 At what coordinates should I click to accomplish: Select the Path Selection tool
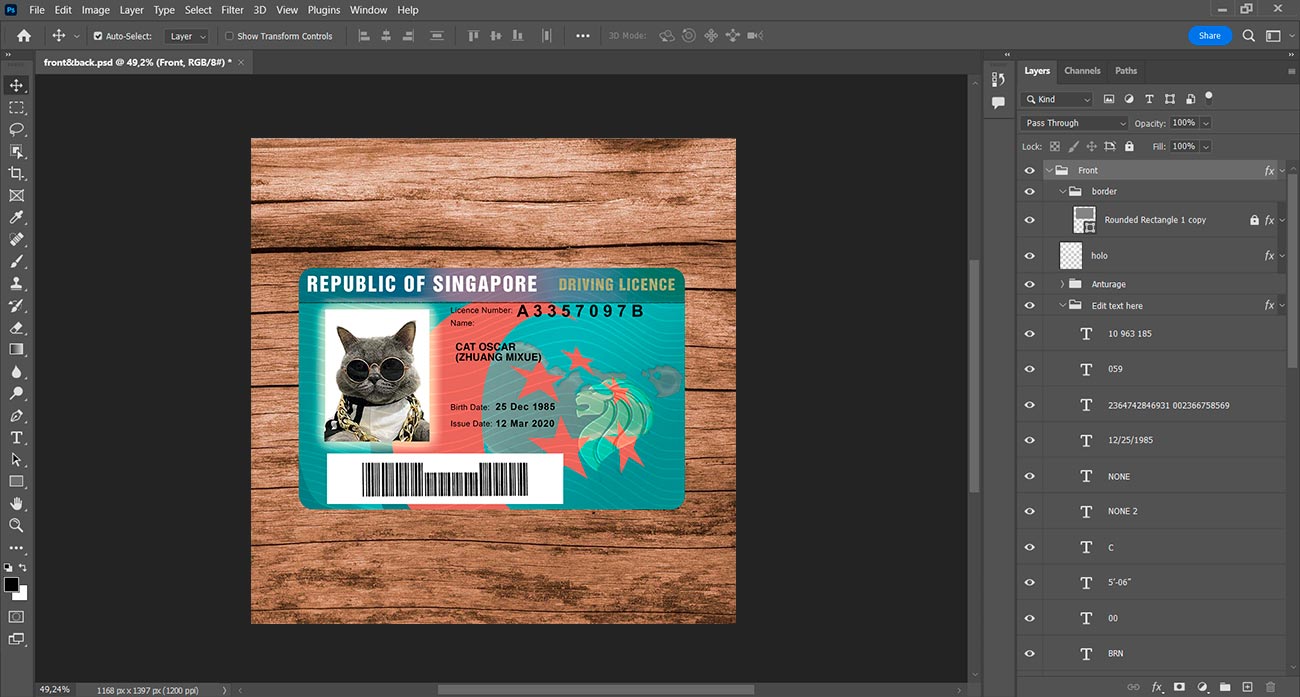pos(16,459)
